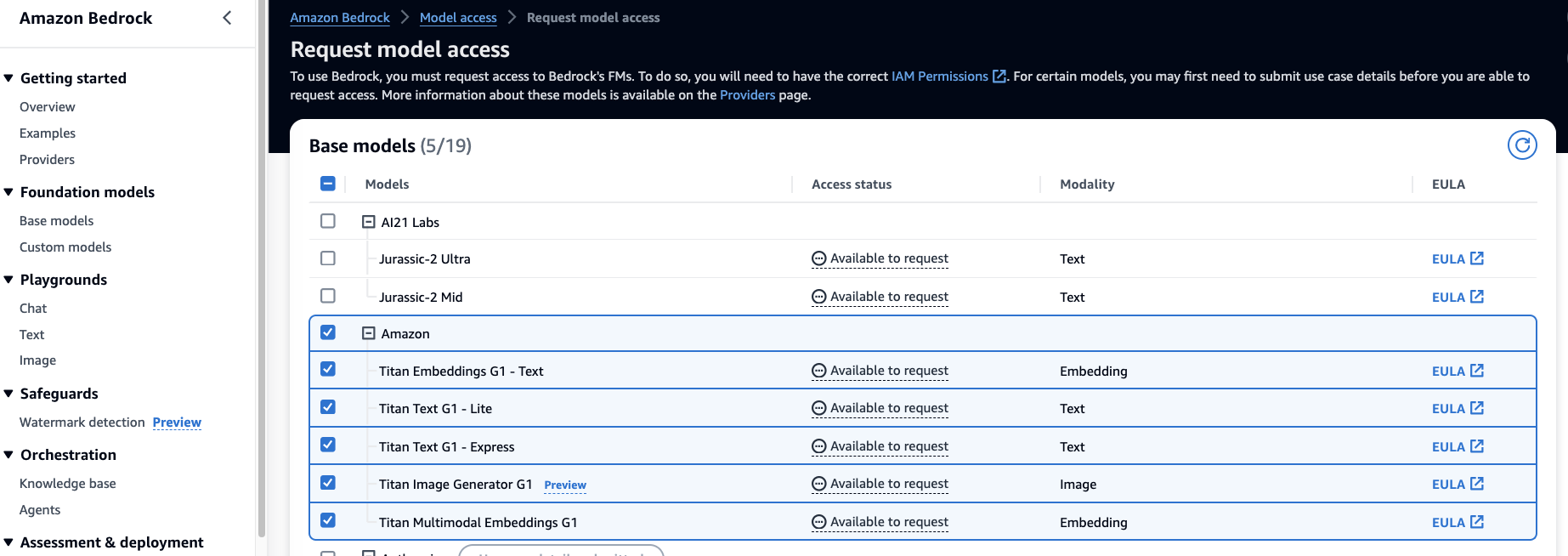Open the Providers link in description

[748, 95]
